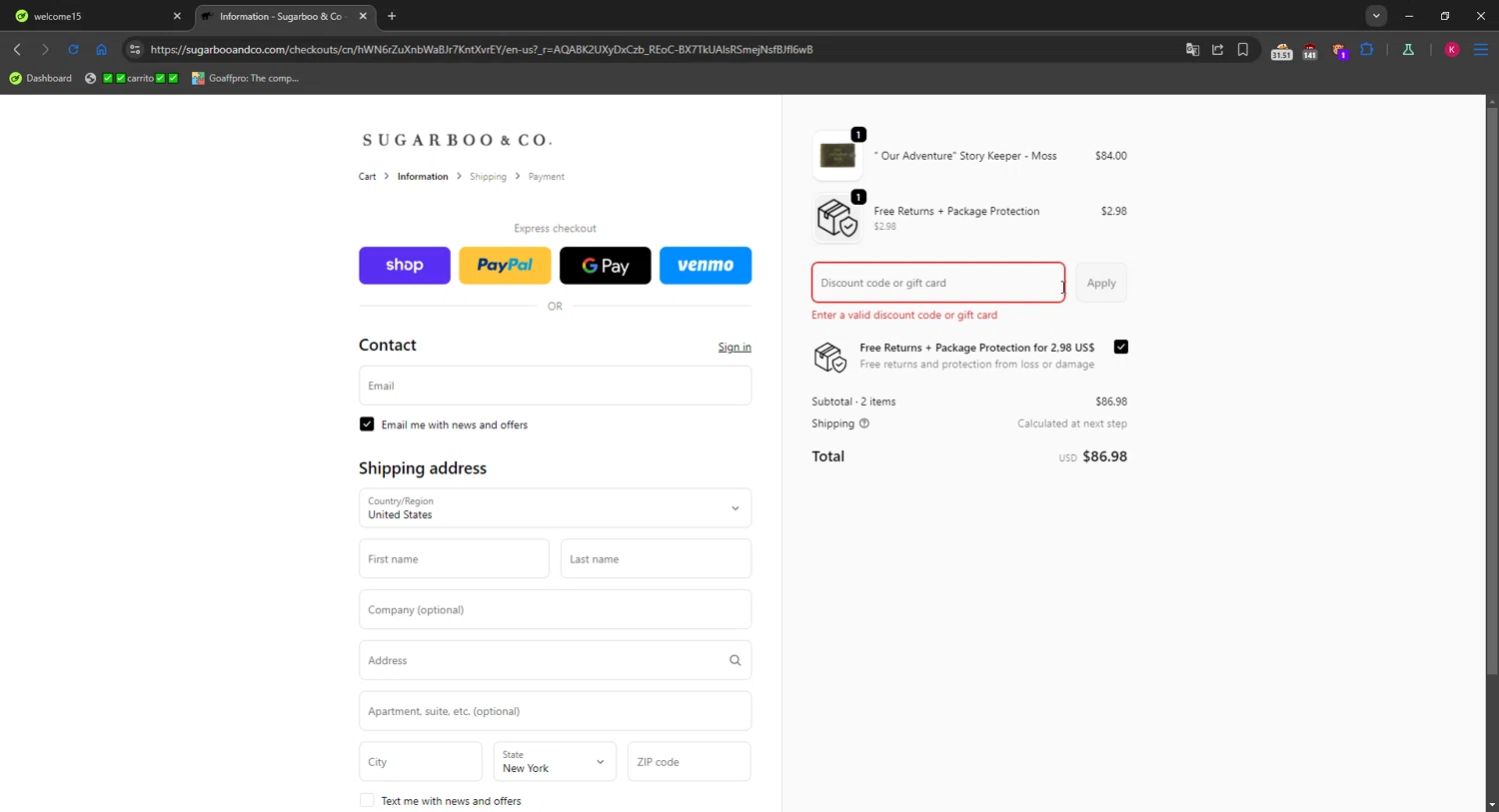The image size is (1499, 812).
Task: Focus the Email input field
Action: click(555, 386)
